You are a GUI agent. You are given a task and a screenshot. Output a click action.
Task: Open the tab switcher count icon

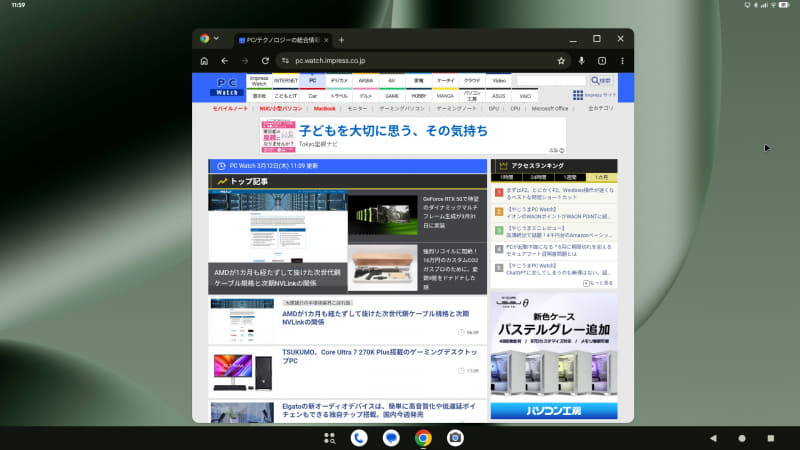[x=602, y=61]
